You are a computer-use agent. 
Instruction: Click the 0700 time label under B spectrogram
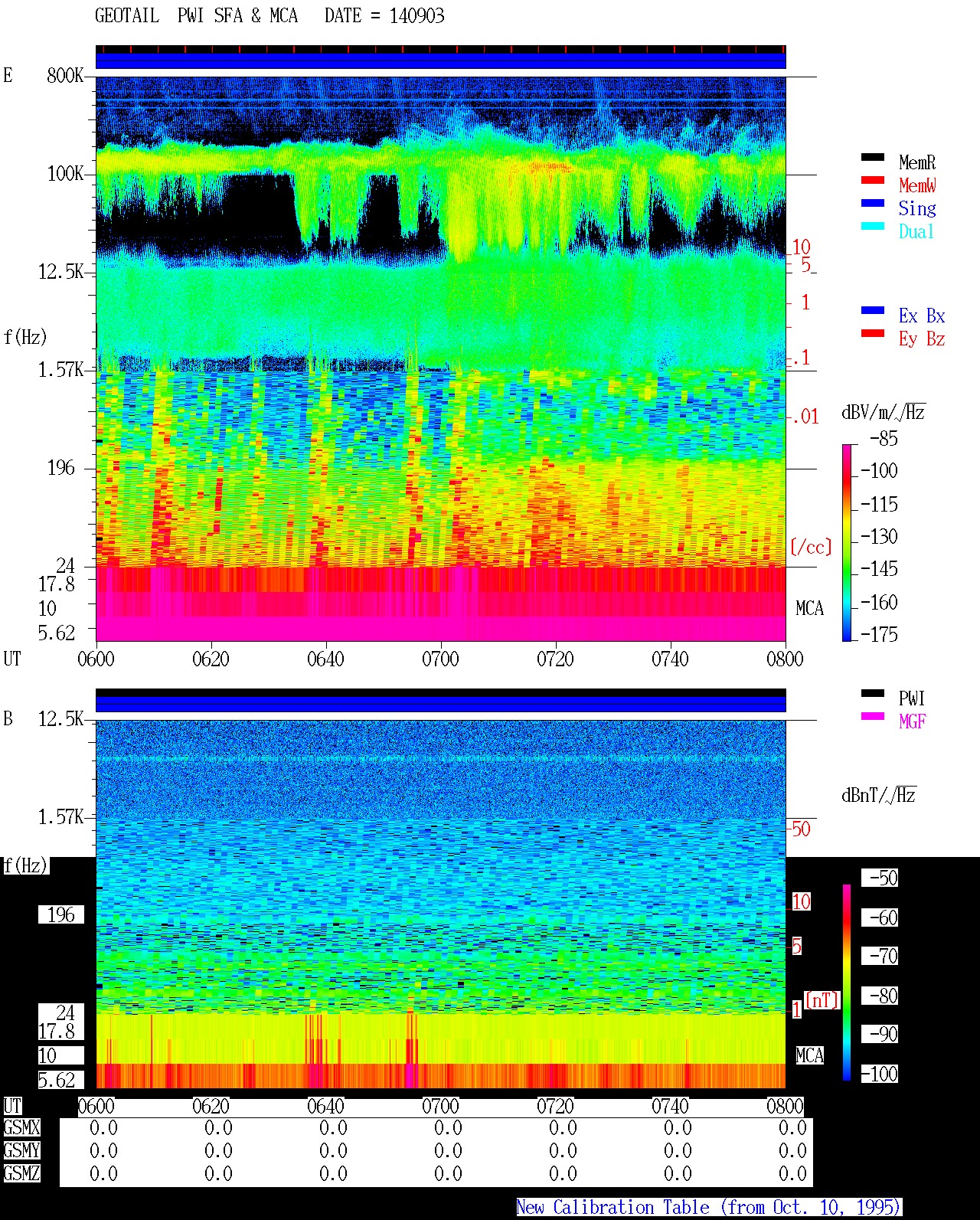coord(440,1107)
